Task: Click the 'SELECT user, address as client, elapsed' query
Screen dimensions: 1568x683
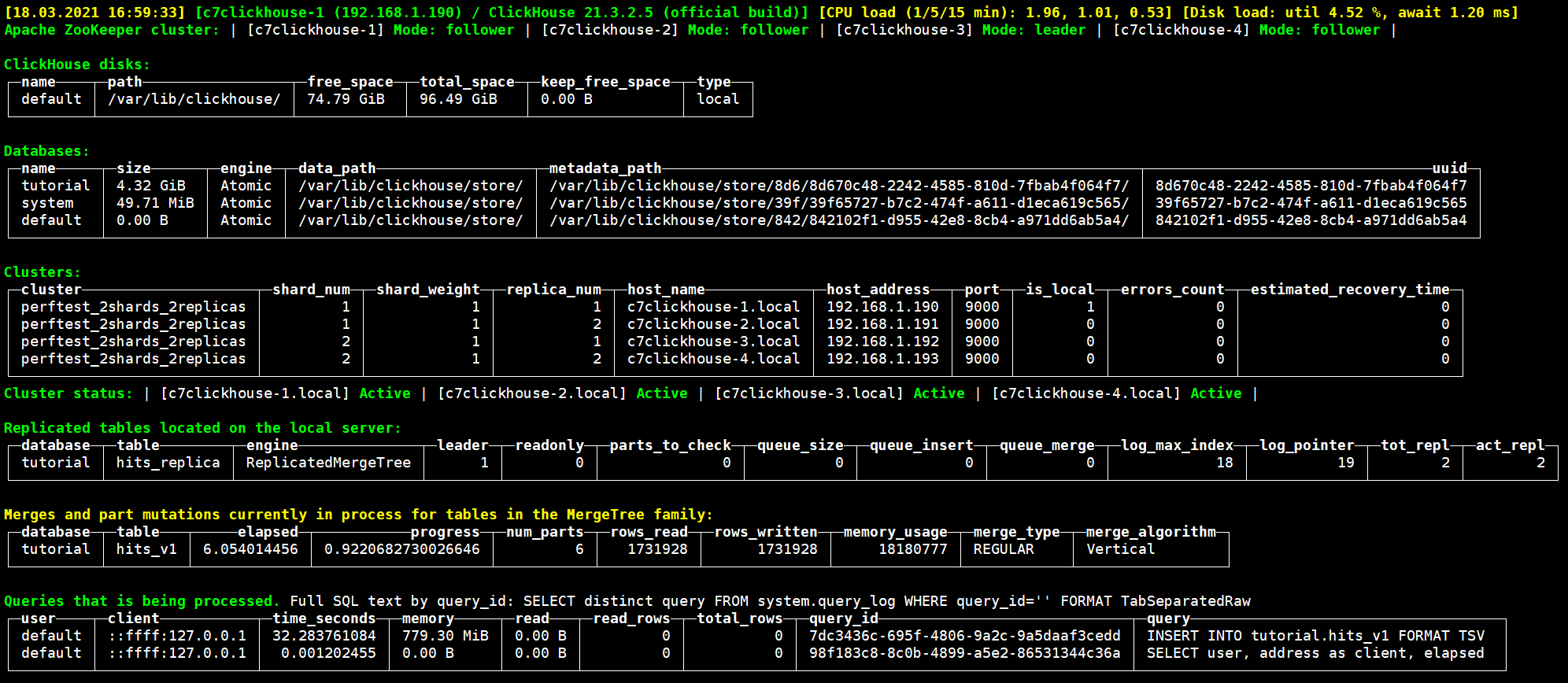Action: point(1315,653)
